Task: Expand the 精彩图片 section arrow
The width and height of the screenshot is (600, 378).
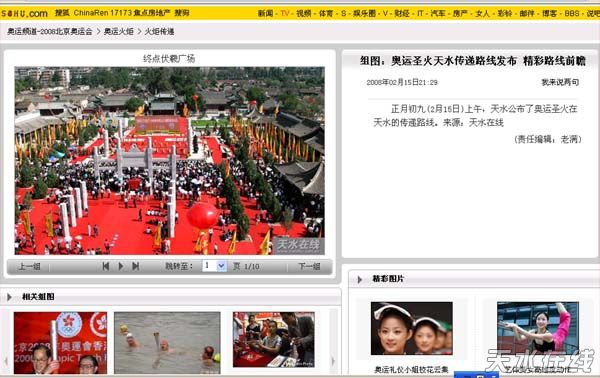Action: pos(360,279)
